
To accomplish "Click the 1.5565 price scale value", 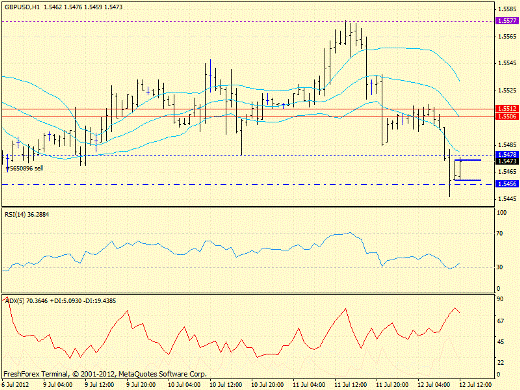I will point(507,36).
